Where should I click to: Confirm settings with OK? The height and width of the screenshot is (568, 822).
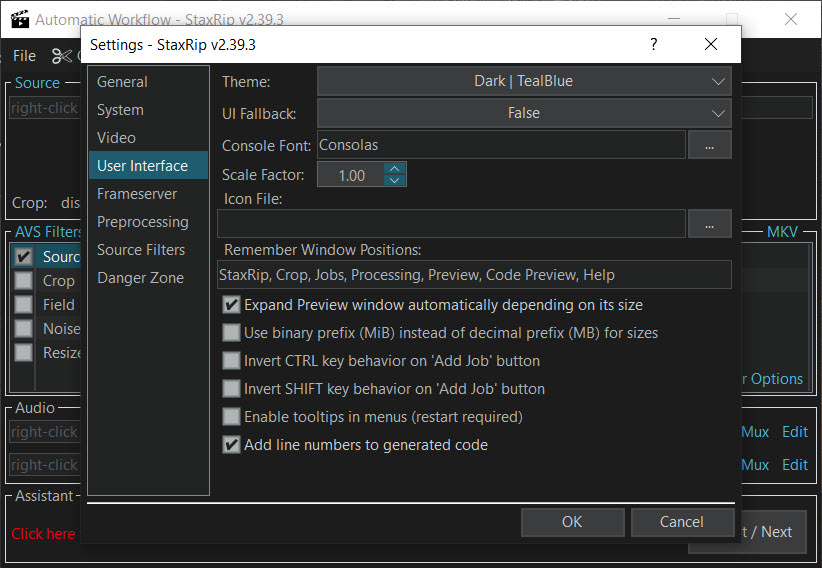(572, 522)
